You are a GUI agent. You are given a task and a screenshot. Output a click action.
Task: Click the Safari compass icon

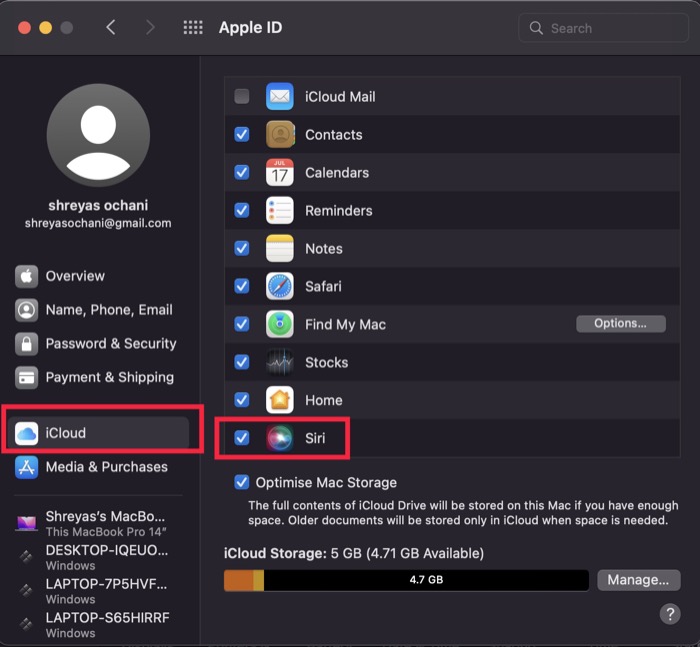click(x=279, y=286)
